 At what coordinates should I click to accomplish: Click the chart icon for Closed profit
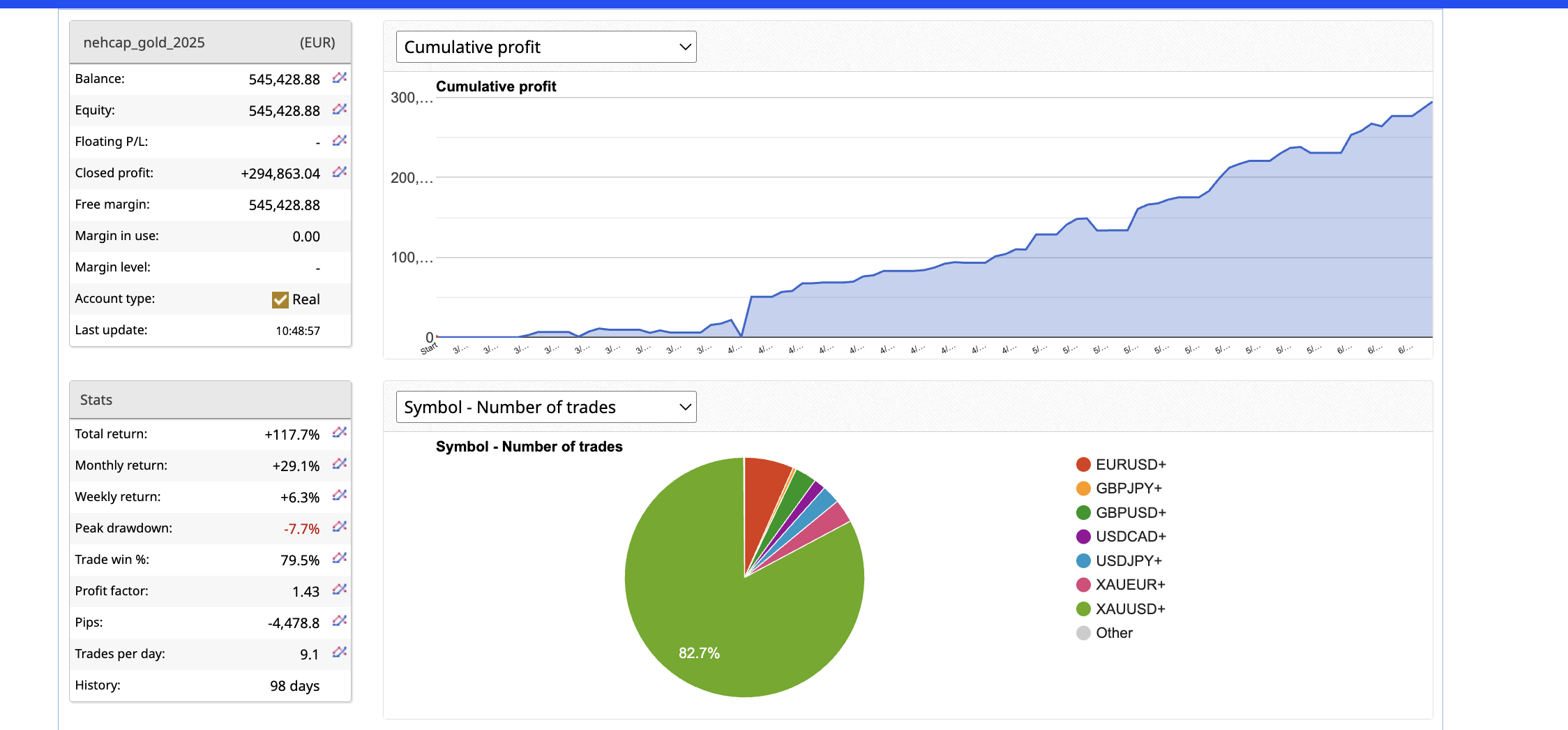click(x=339, y=172)
